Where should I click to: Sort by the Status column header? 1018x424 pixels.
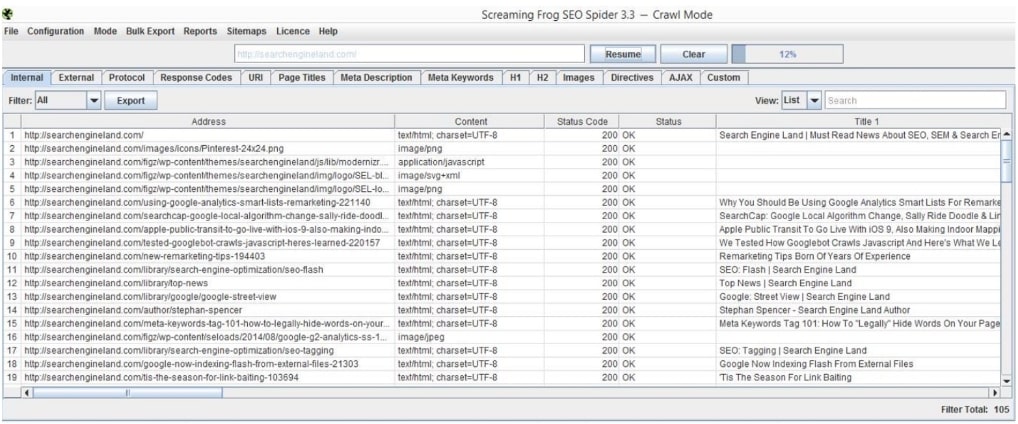click(x=668, y=121)
